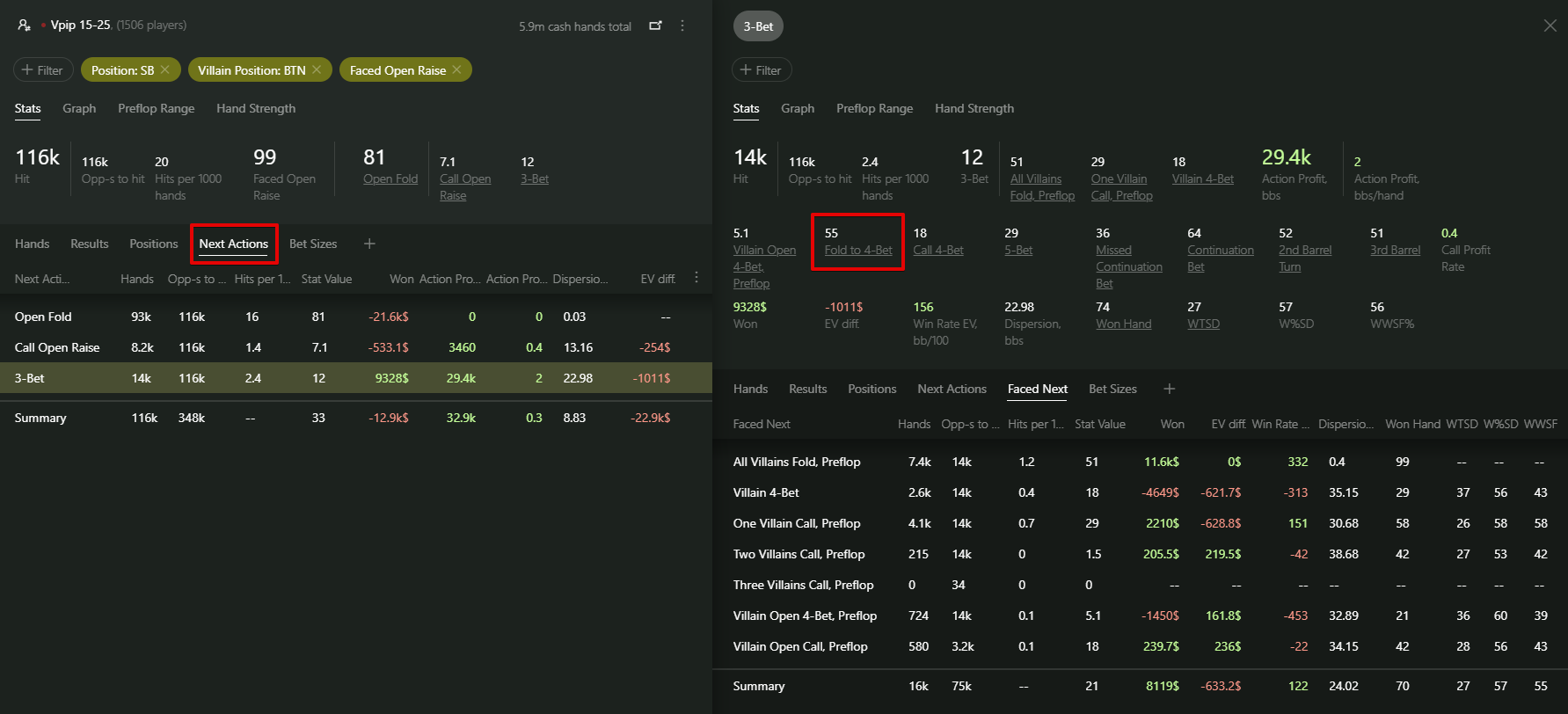Select the Villain 4-Bet table row
The image size is (1568, 714).
coord(766,492)
